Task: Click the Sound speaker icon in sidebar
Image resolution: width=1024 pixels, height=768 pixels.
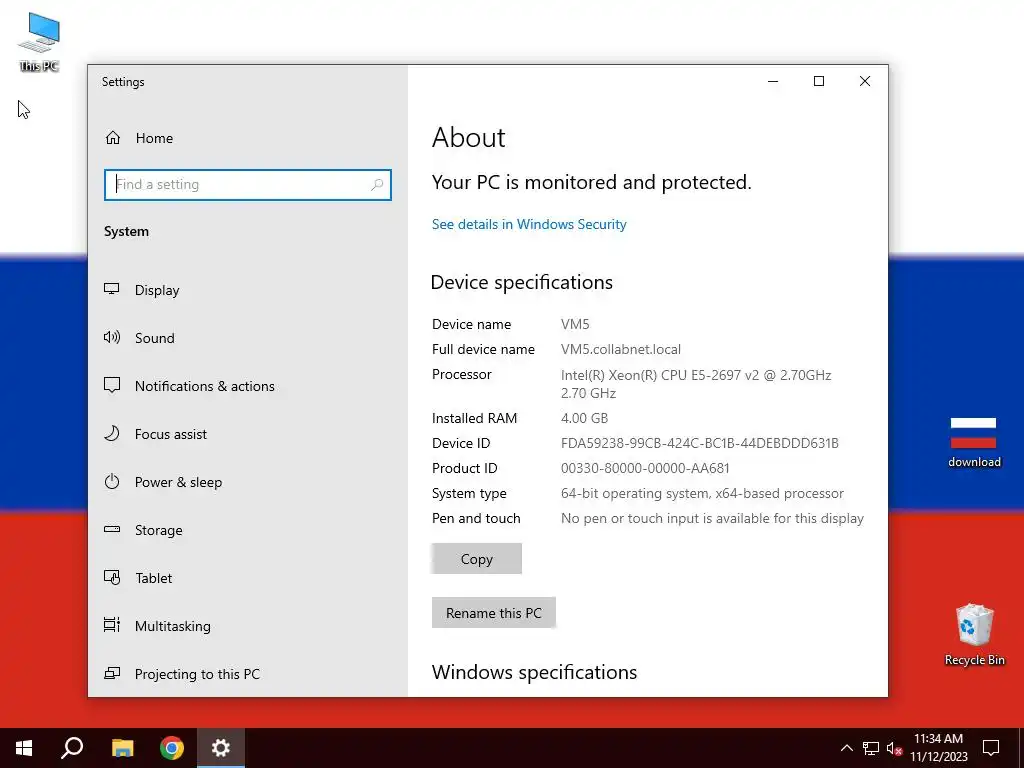Action: pyautogui.click(x=112, y=337)
